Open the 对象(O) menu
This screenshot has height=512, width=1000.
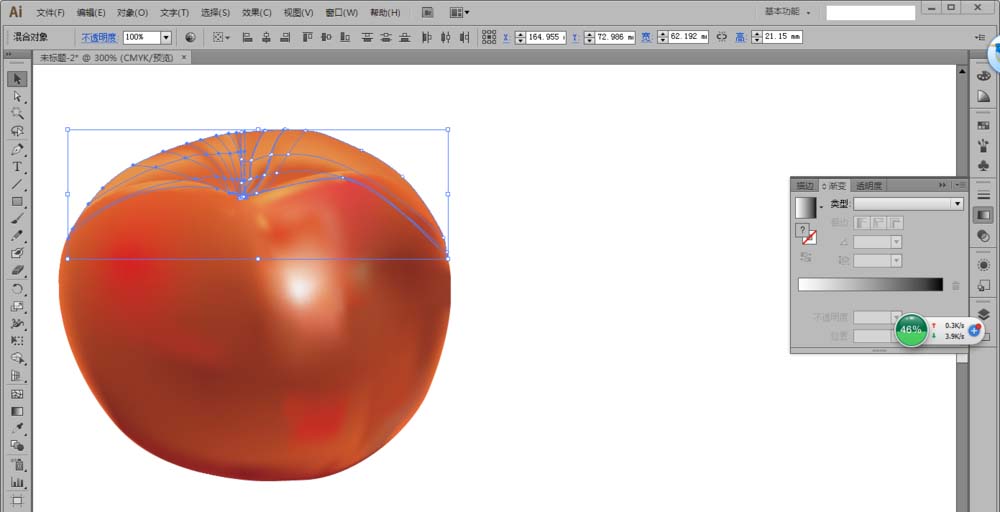[132, 13]
